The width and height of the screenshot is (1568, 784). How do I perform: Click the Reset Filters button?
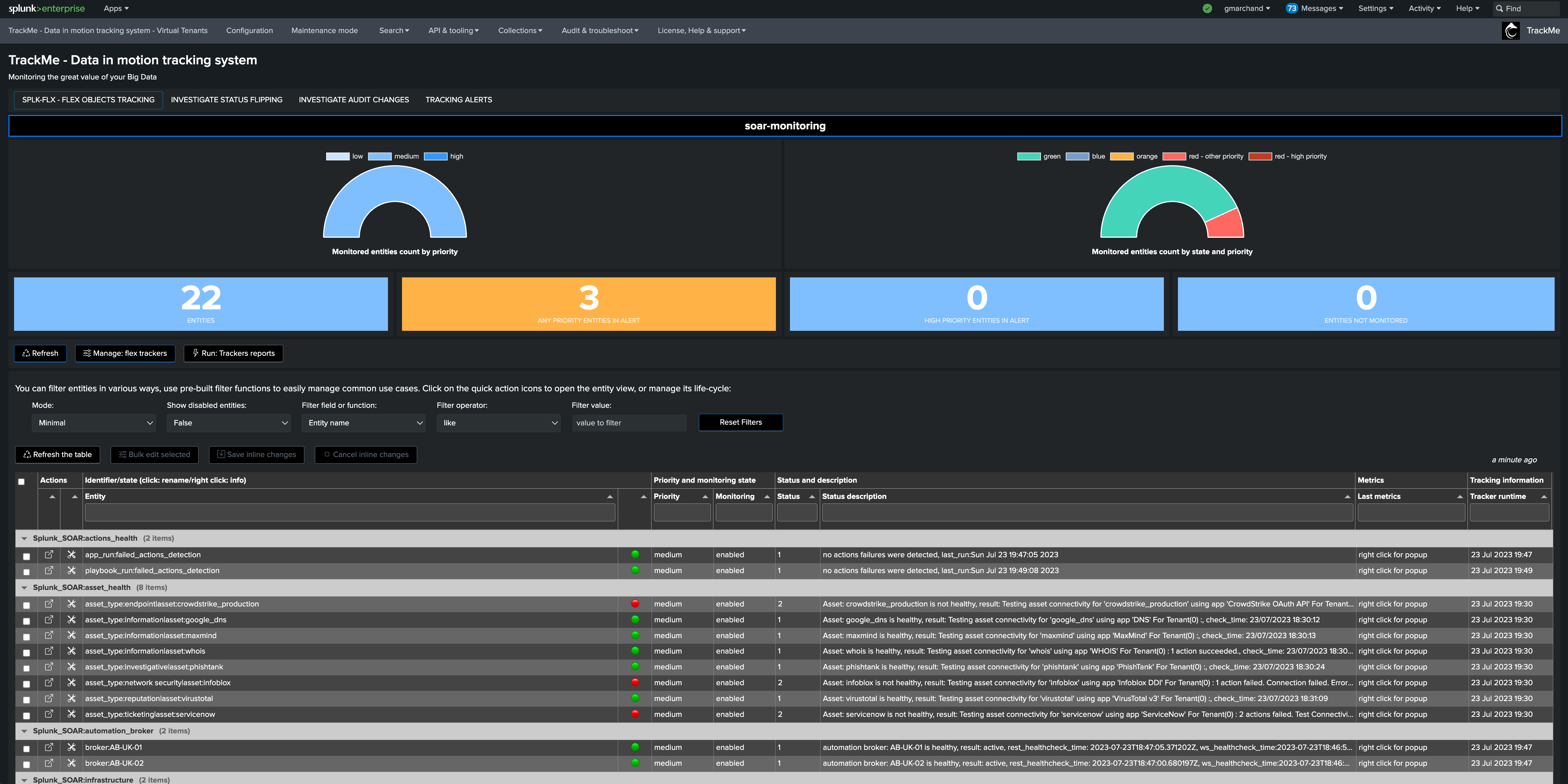click(x=741, y=422)
